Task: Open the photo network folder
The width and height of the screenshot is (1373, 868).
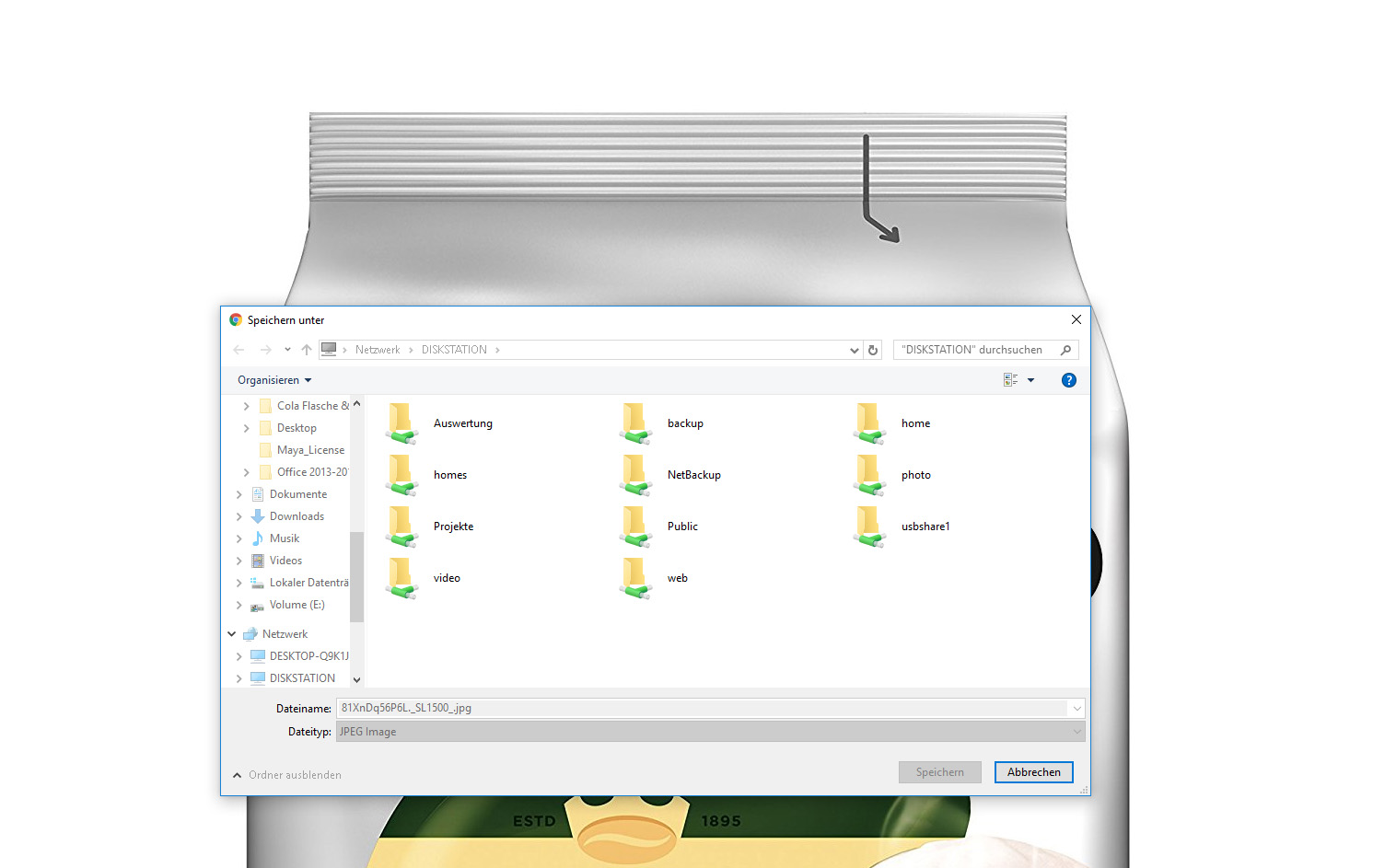Action: (892, 475)
